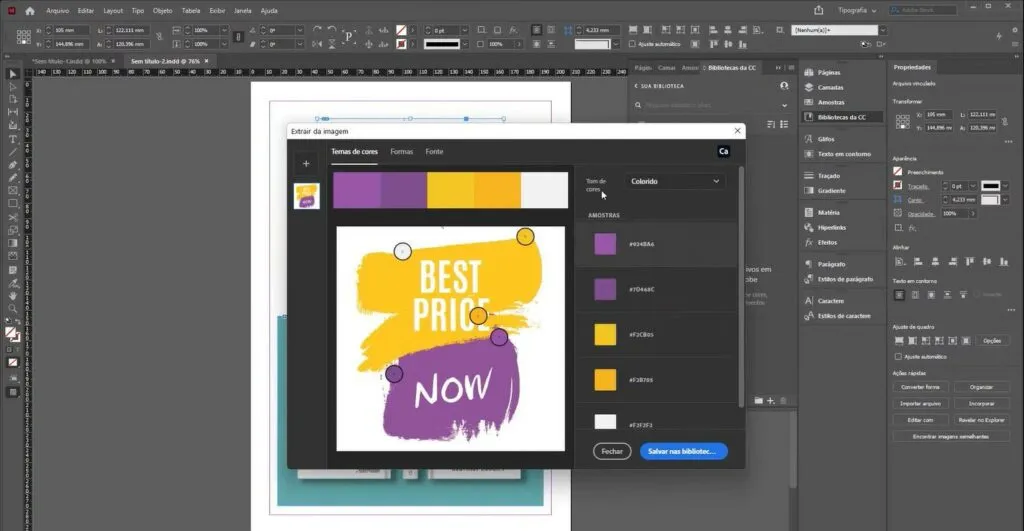
Task: Enable Ajuste automático in the Properties panel
Action: click(x=898, y=356)
